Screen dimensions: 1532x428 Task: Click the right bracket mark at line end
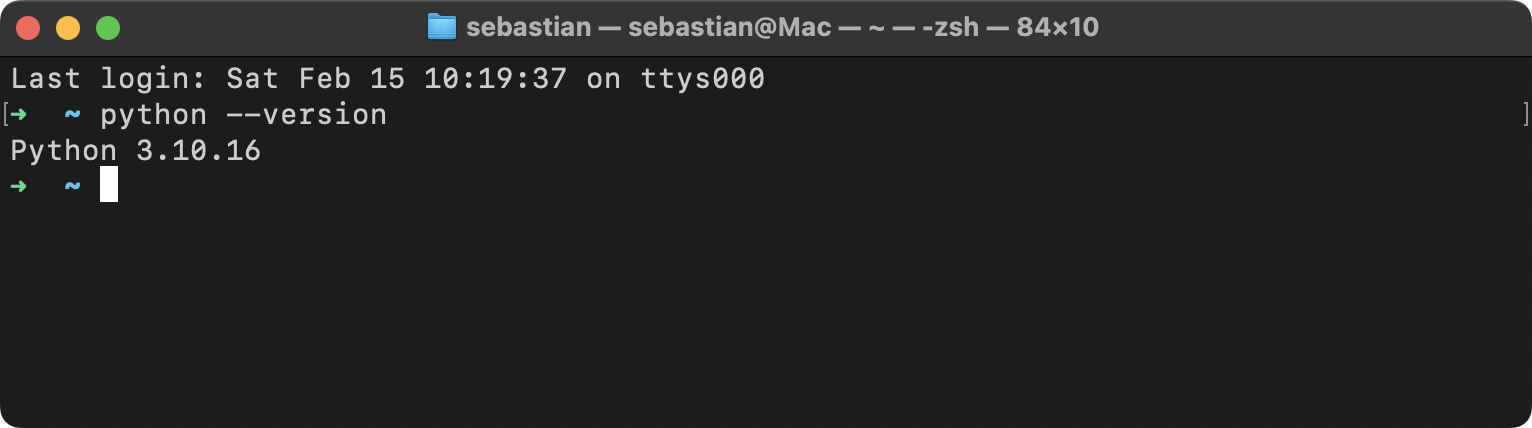click(1526, 114)
